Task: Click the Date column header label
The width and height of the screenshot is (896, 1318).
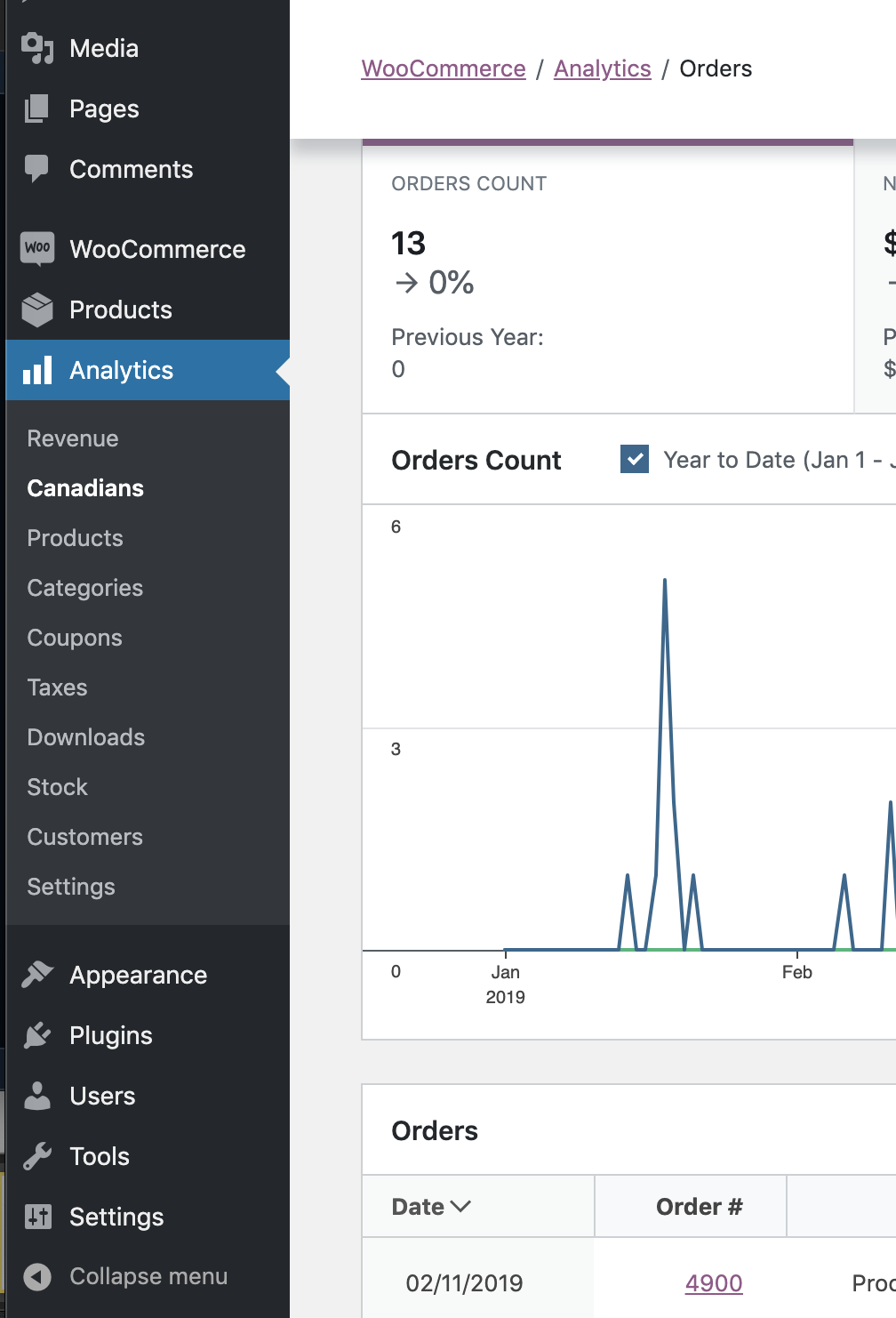Action: pyautogui.click(x=418, y=1207)
